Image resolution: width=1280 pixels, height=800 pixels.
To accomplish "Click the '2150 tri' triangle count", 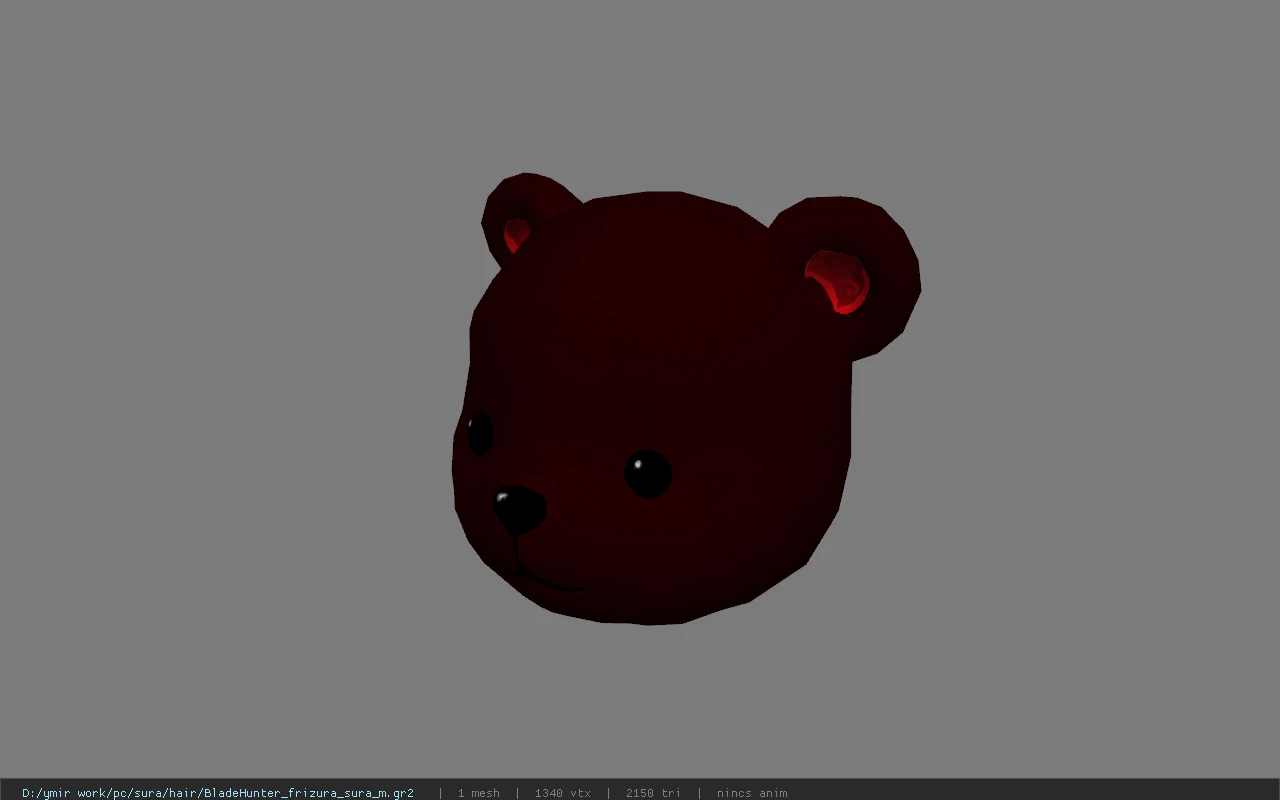I will pyautogui.click(x=653, y=793).
